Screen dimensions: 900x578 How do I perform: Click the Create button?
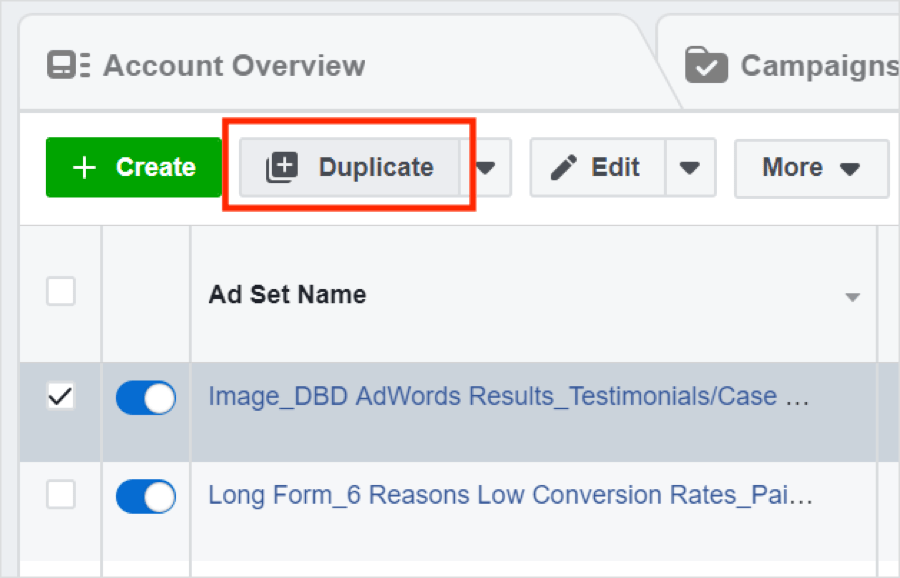pyautogui.click(x=134, y=167)
